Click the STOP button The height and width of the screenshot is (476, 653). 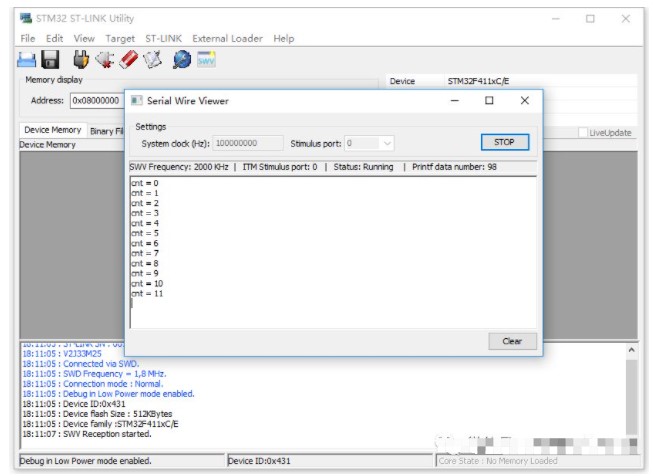click(x=505, y=142)
